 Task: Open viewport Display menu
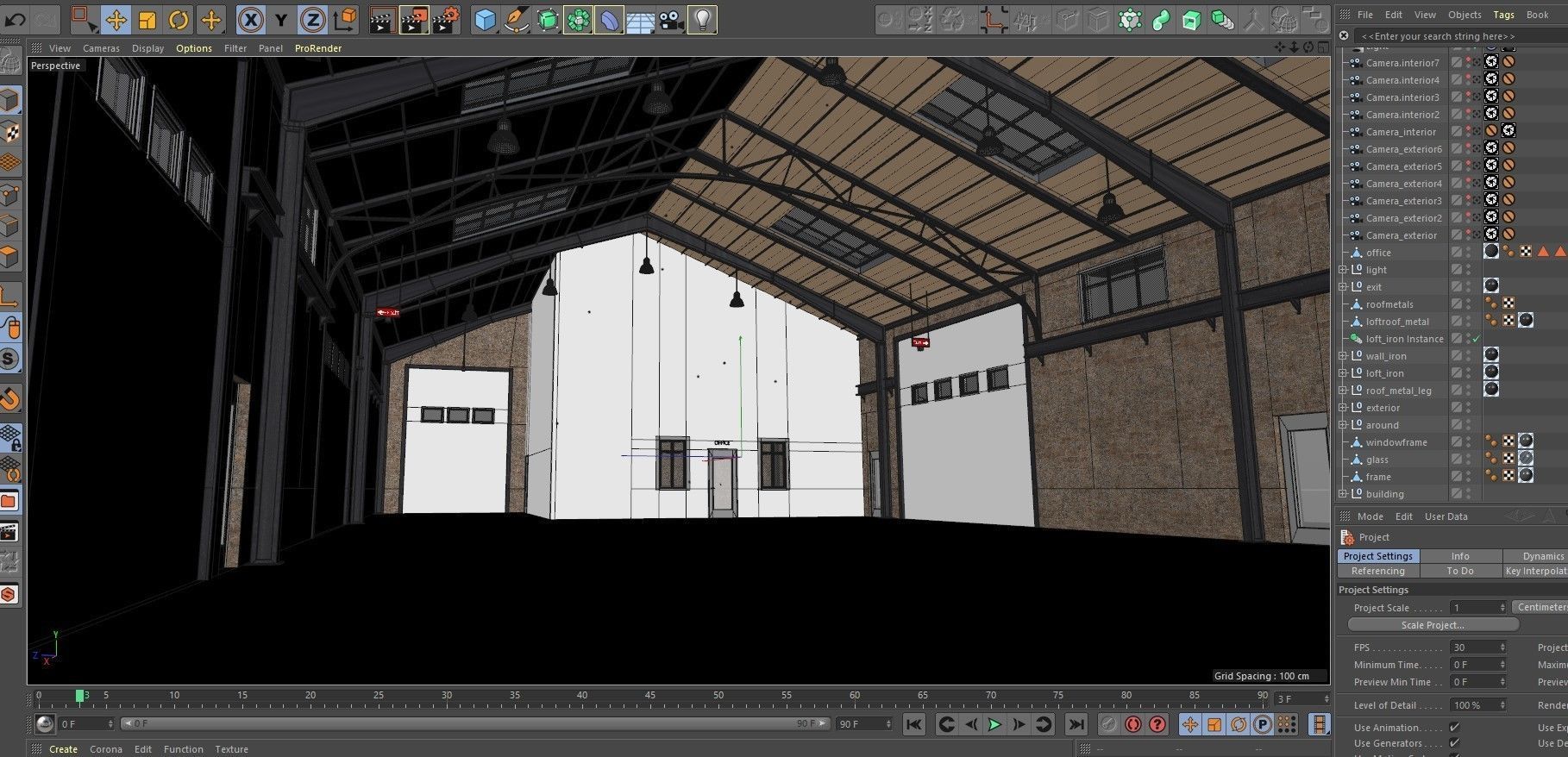[147, 48]
